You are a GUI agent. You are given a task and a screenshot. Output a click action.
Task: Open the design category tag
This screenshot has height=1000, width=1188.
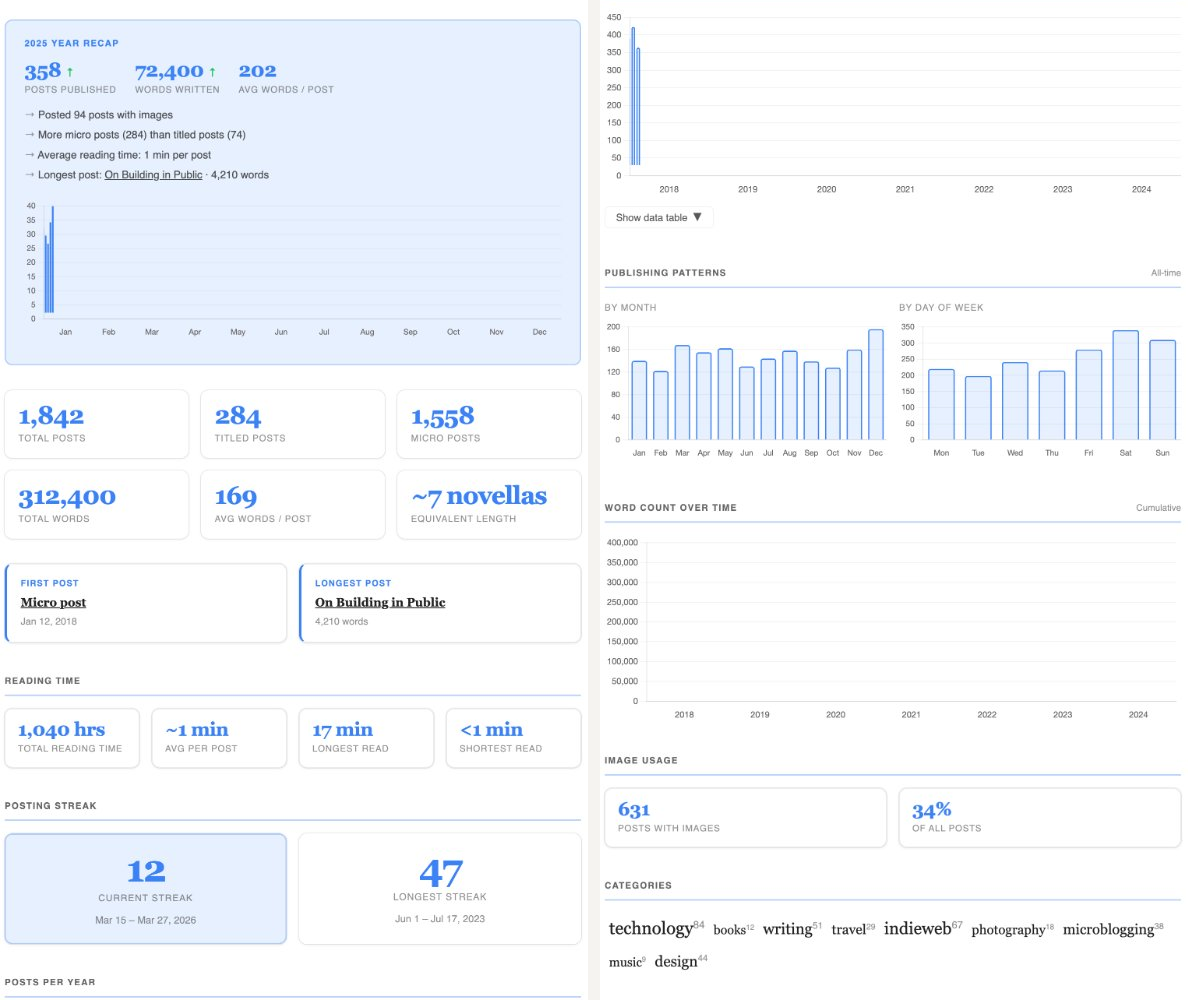(x=676, y=961)
